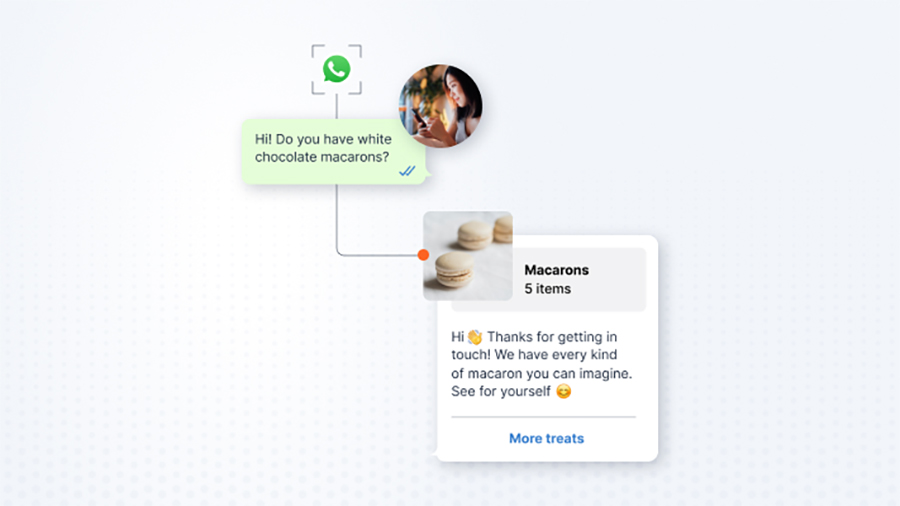Screen dimensions: 900x506
Task: Click the "Hi! Do you have white" text line
Action: [x=323, y=139]
